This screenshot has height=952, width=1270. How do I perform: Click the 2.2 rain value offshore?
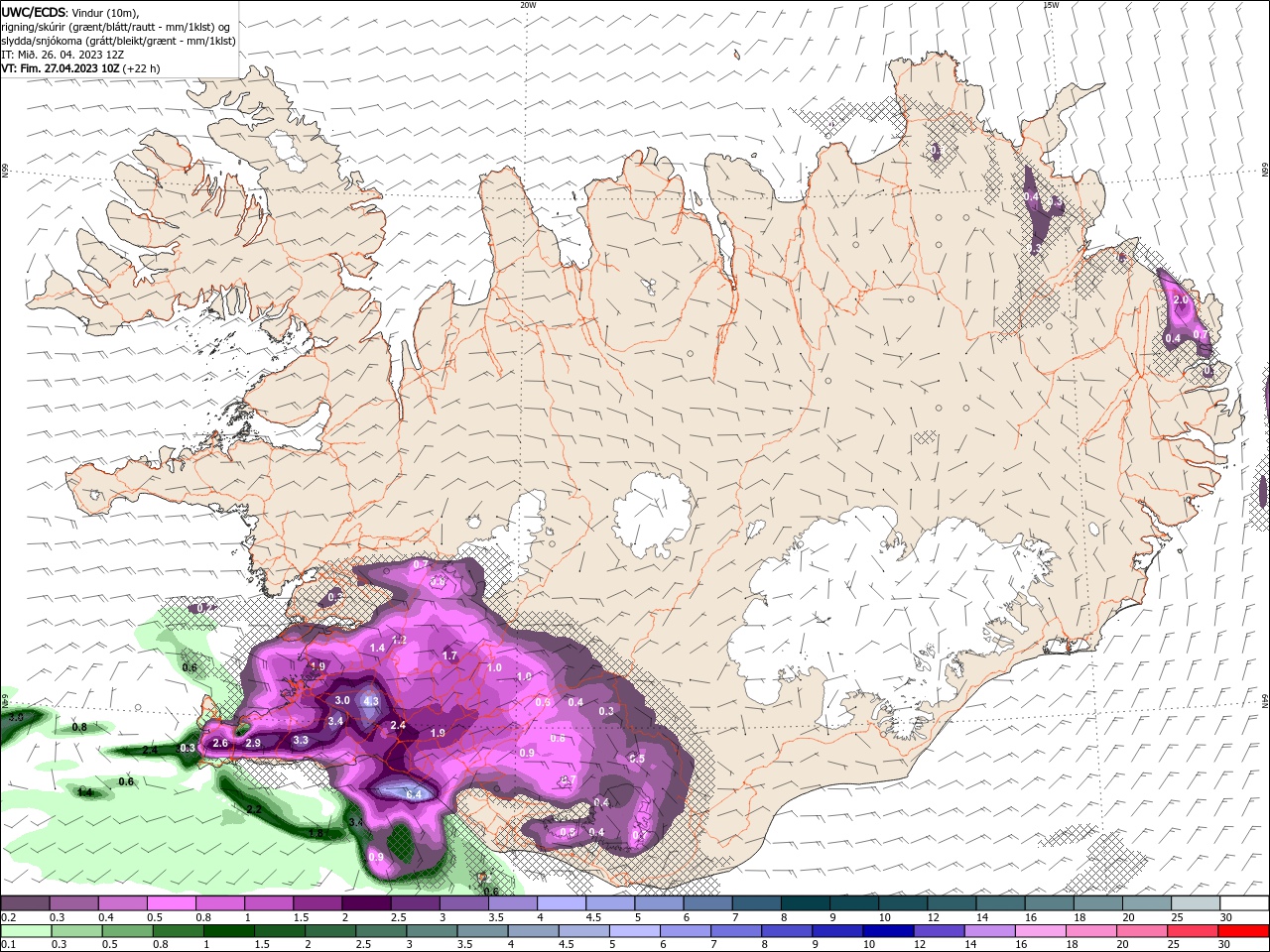tap(253, 810)
